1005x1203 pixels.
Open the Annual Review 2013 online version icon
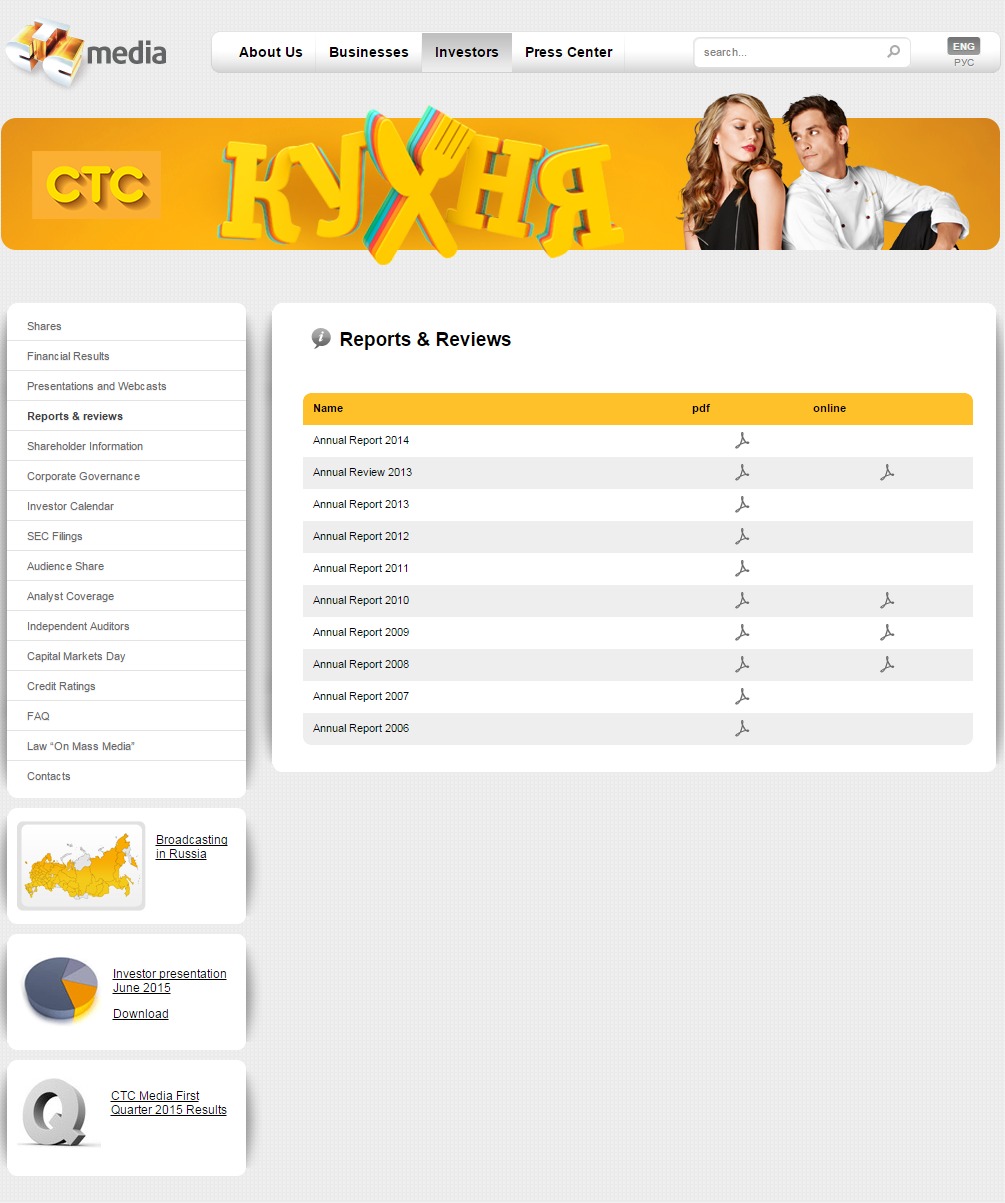pos(886,473)
